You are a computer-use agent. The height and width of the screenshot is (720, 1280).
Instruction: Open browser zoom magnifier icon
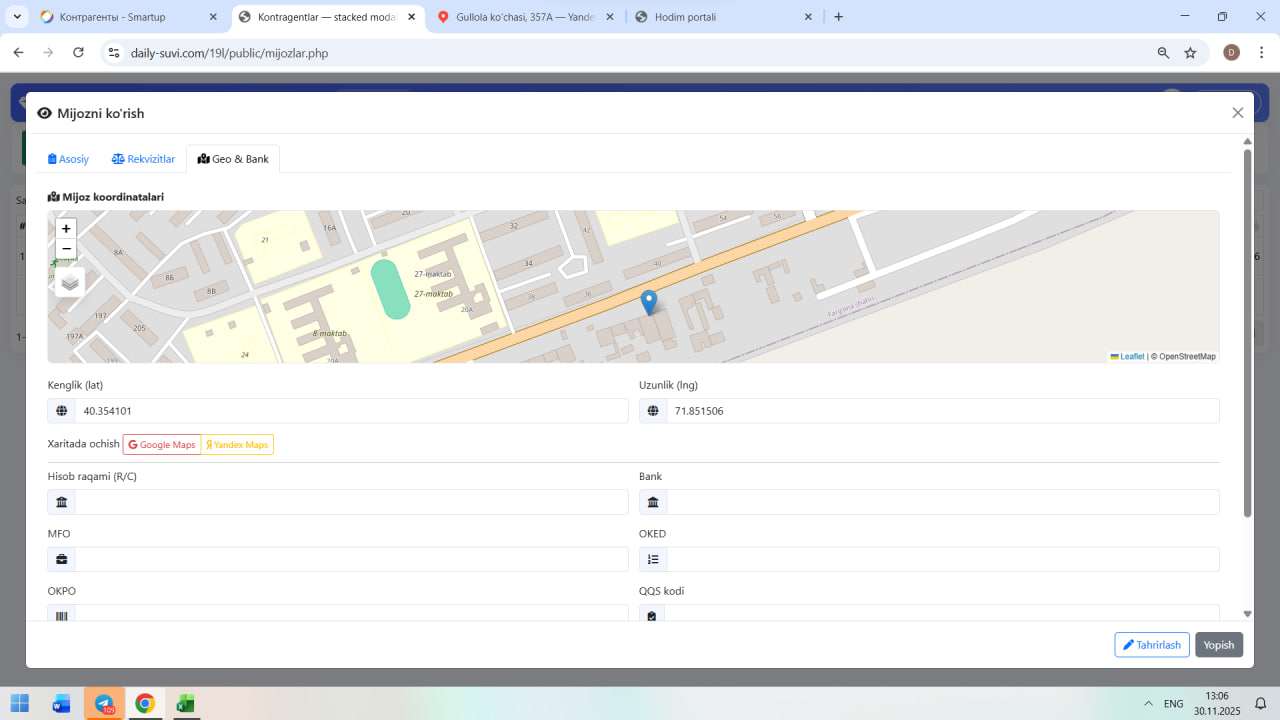1163,53
